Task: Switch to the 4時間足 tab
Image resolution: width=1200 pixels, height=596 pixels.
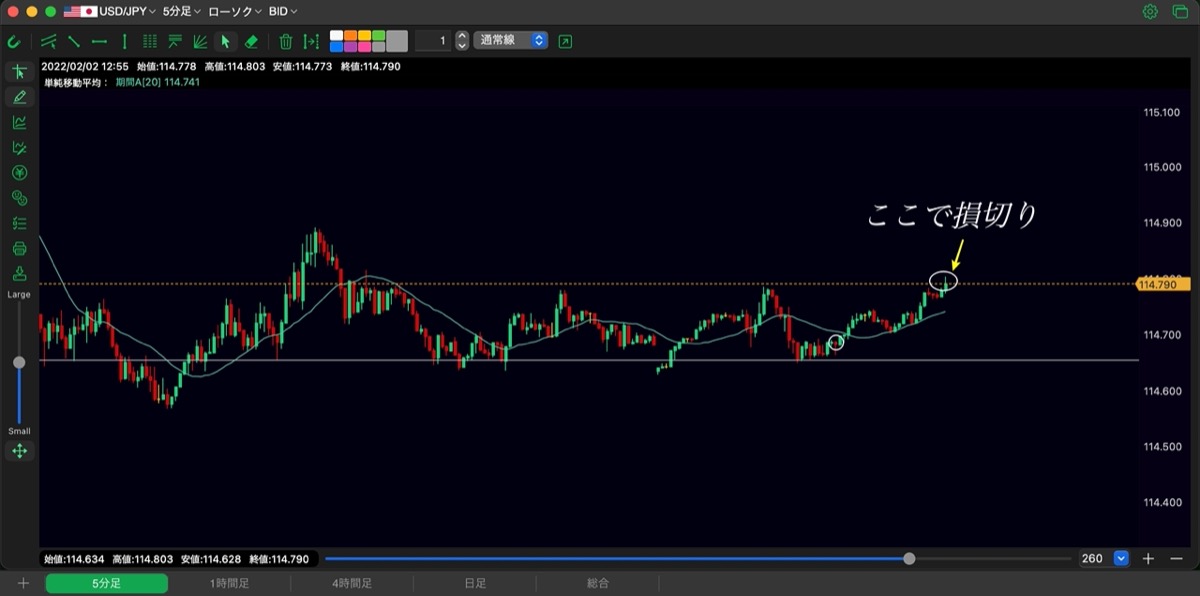Action: click(352, 583)
